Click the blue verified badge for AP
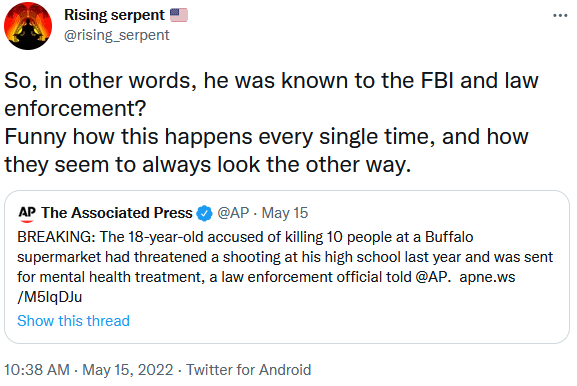 coord(205,213)
